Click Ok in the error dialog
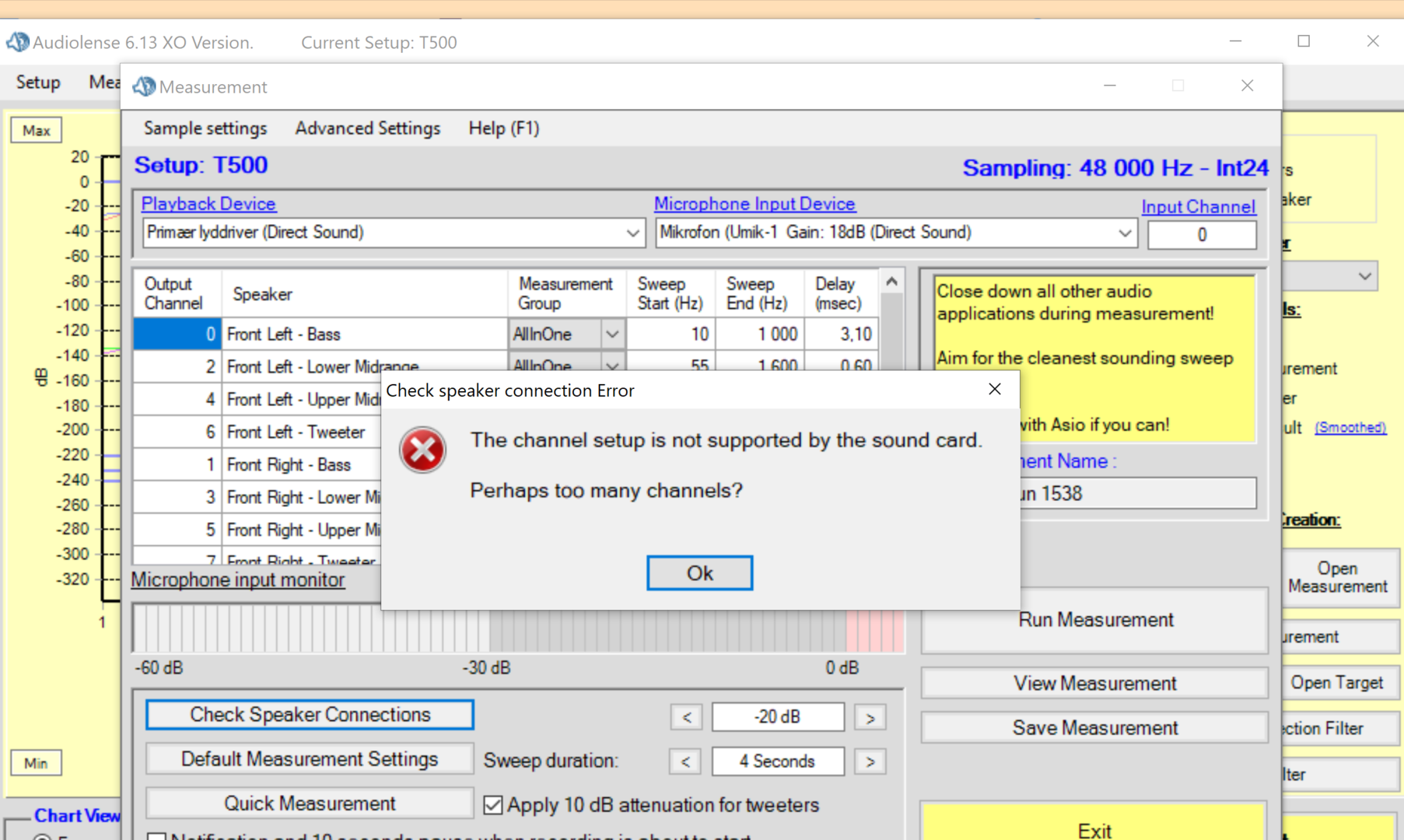The width and height of the screenshot is (1404, 840). [699, 573]
